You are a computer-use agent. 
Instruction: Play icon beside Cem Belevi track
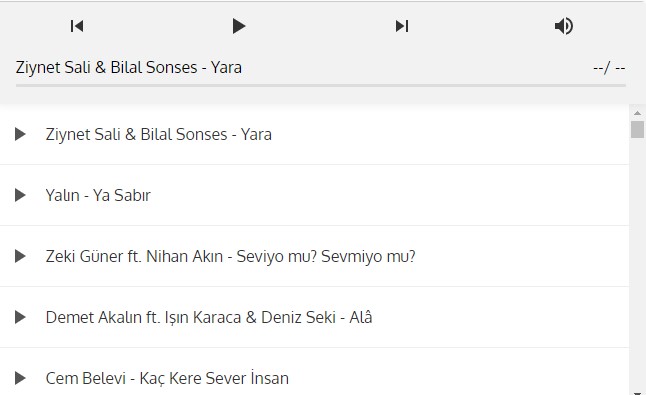click(x=20, y=378)
